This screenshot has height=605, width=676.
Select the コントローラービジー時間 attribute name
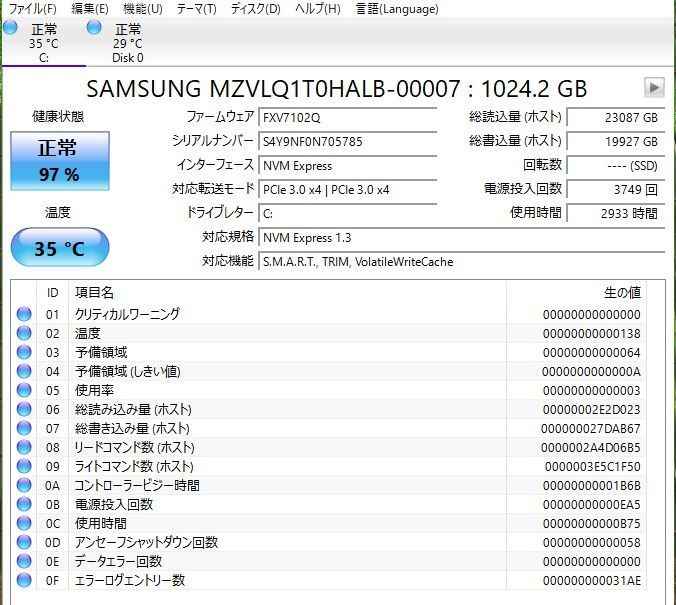137,485
